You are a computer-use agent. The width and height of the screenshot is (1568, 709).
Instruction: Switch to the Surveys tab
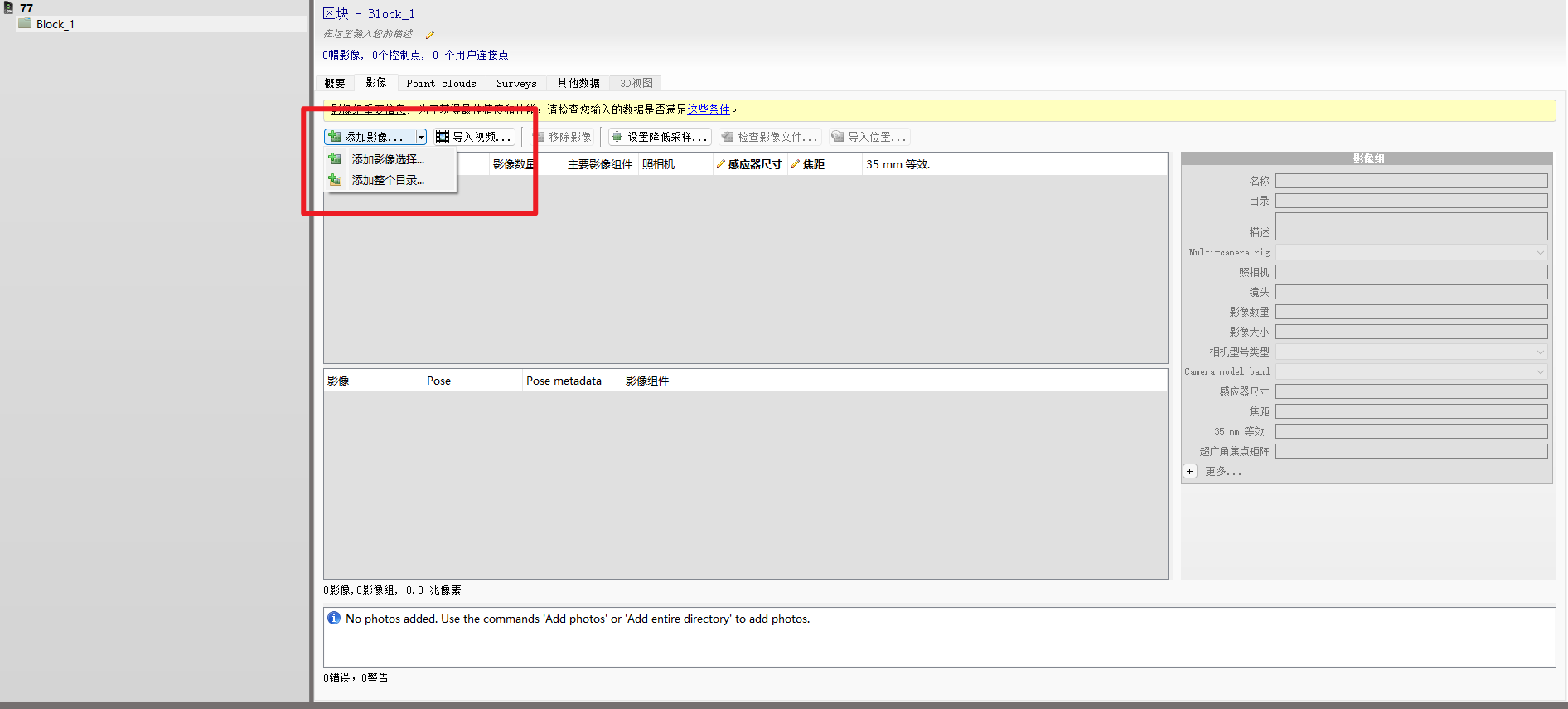coord(516,83)
